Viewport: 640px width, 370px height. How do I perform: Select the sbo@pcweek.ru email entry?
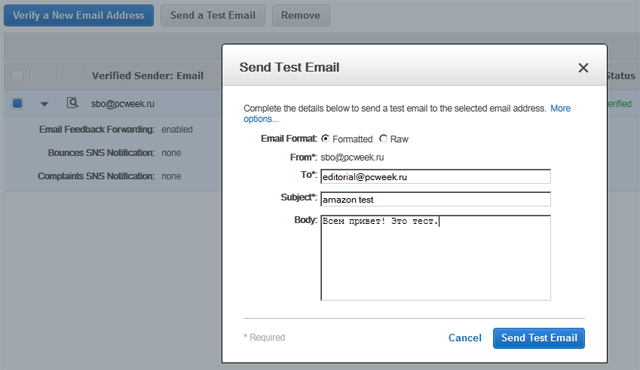123,104
